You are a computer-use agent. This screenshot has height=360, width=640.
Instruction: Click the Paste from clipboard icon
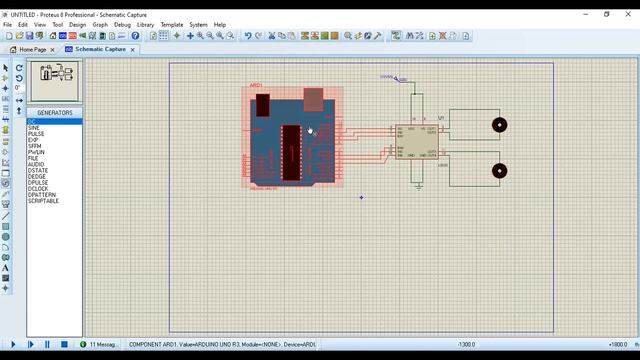click(292, 36)
